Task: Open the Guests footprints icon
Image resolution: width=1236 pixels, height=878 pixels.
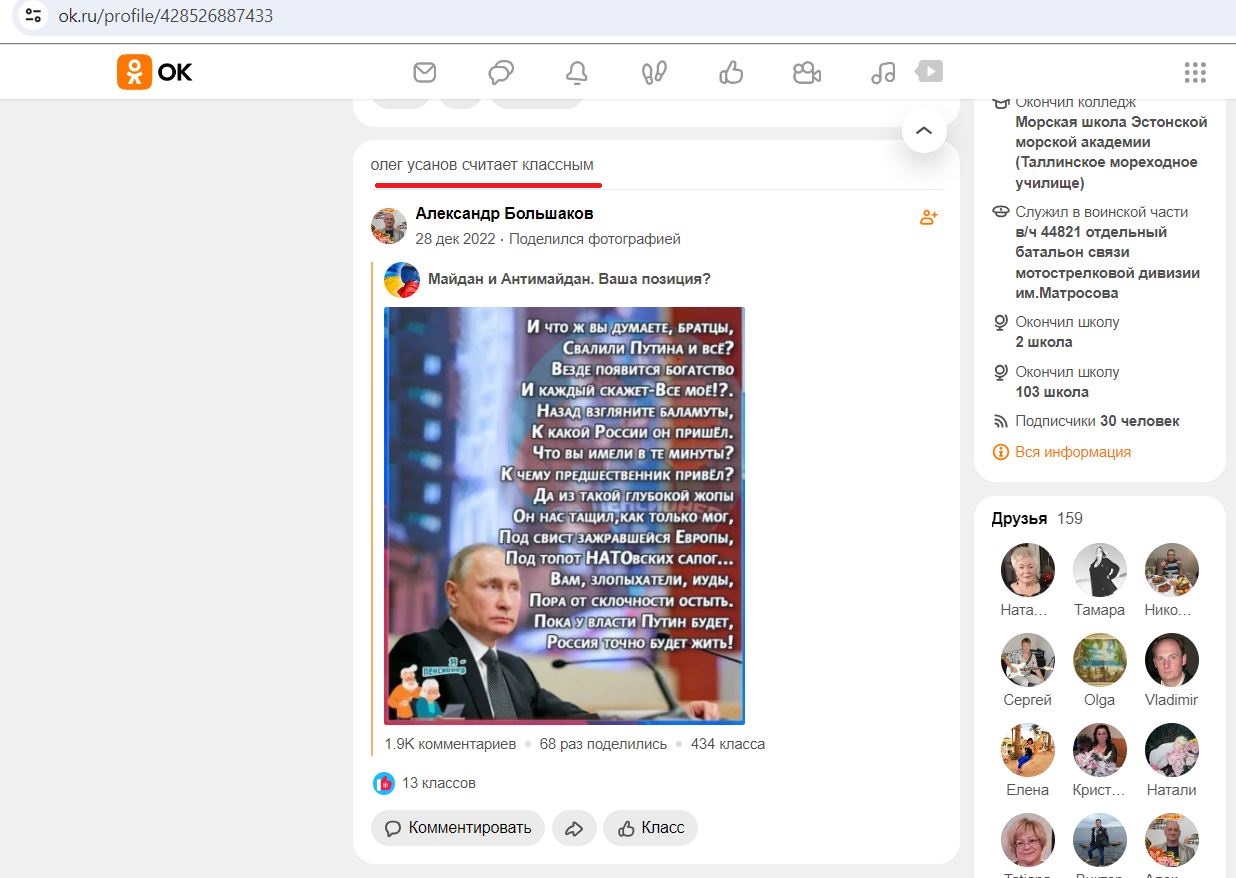Action: 654,72
